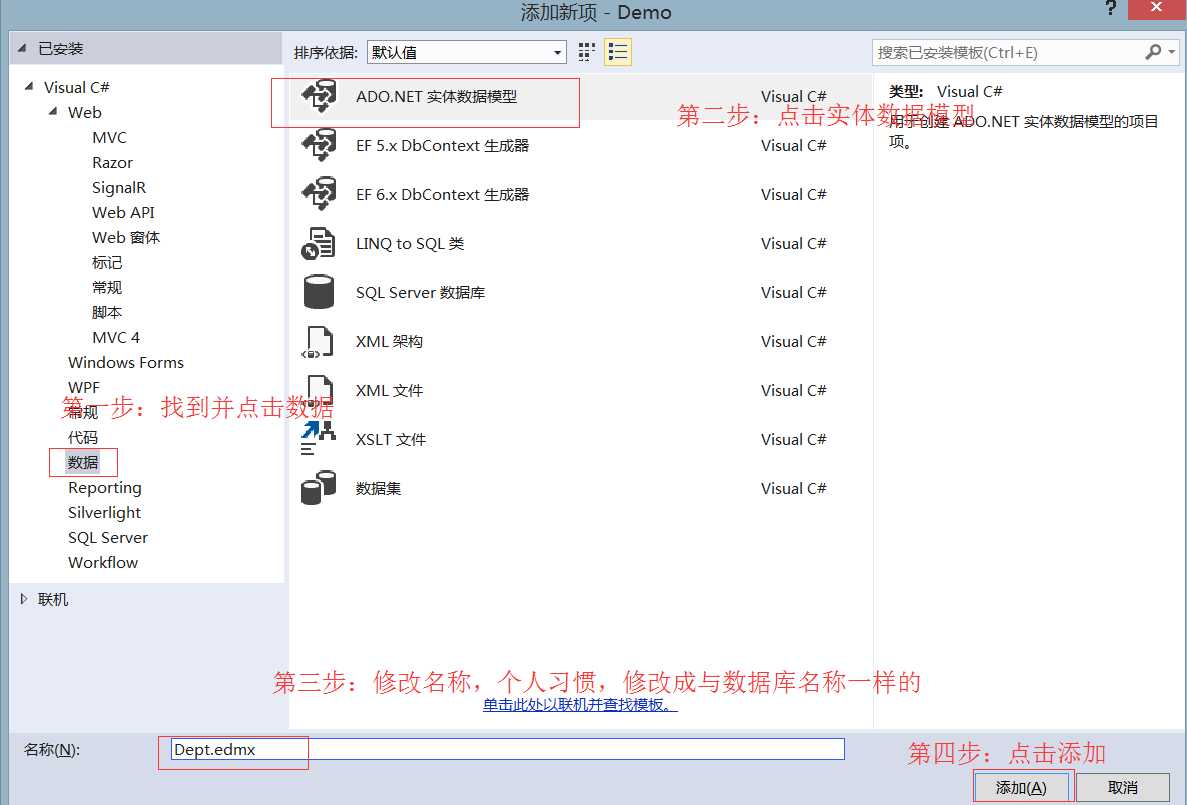Viewport: 1187px width, 805px height.
Task: Select 数据集 row text
Action: pyautogui.click(x=379, y=488)
